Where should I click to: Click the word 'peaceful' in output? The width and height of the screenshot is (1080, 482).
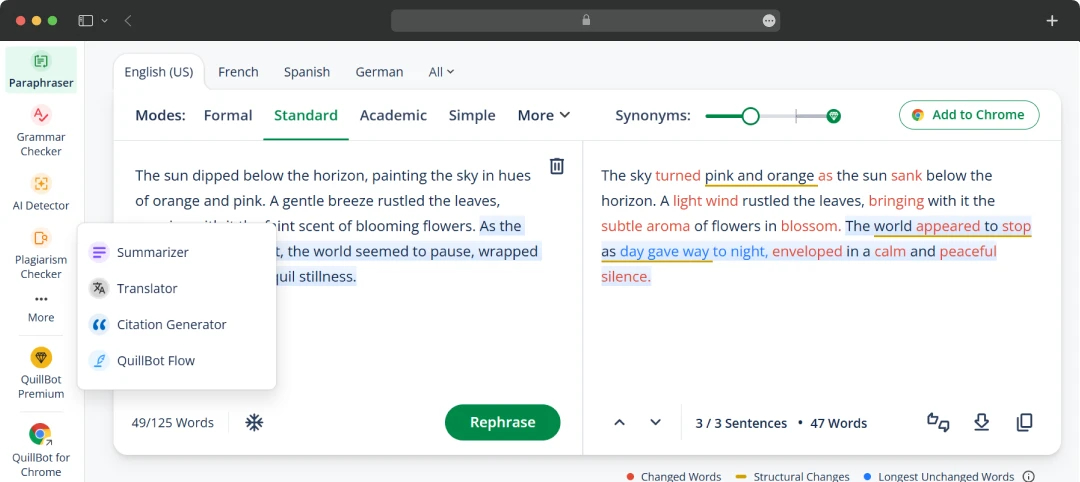point(968,251)
